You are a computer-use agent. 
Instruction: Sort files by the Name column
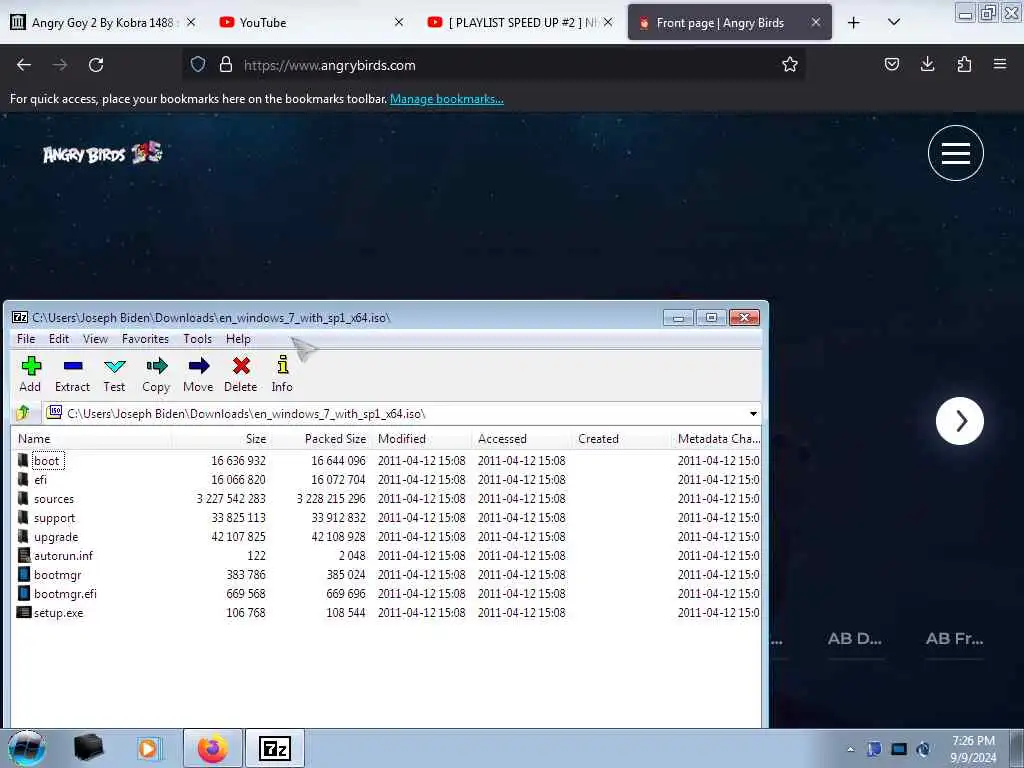click(x=91, y=439)
